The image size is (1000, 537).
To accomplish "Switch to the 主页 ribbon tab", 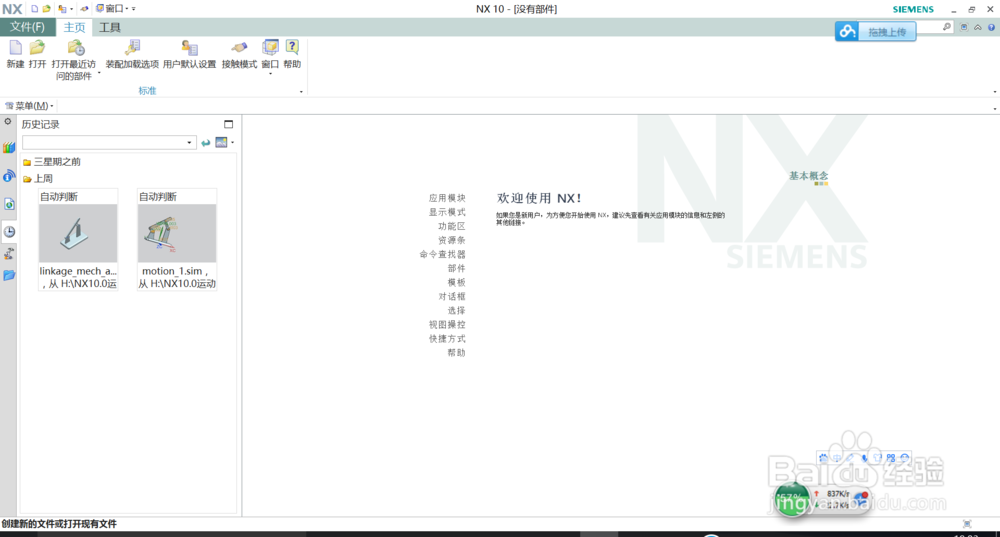I will 74,27.
